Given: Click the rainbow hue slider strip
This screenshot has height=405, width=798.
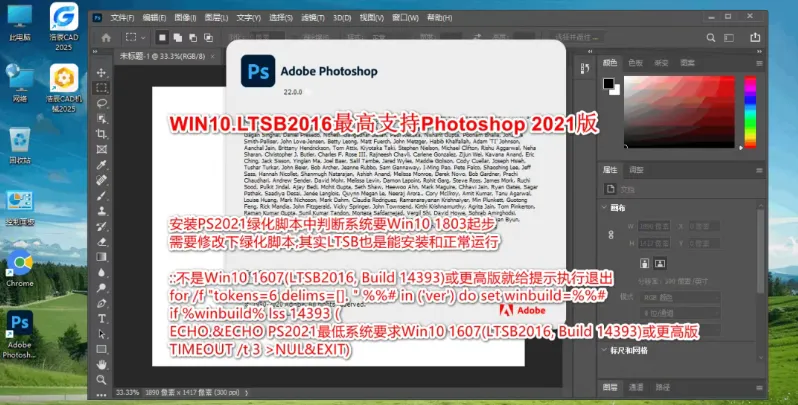Looking at the screenshot, I should 750,112.
